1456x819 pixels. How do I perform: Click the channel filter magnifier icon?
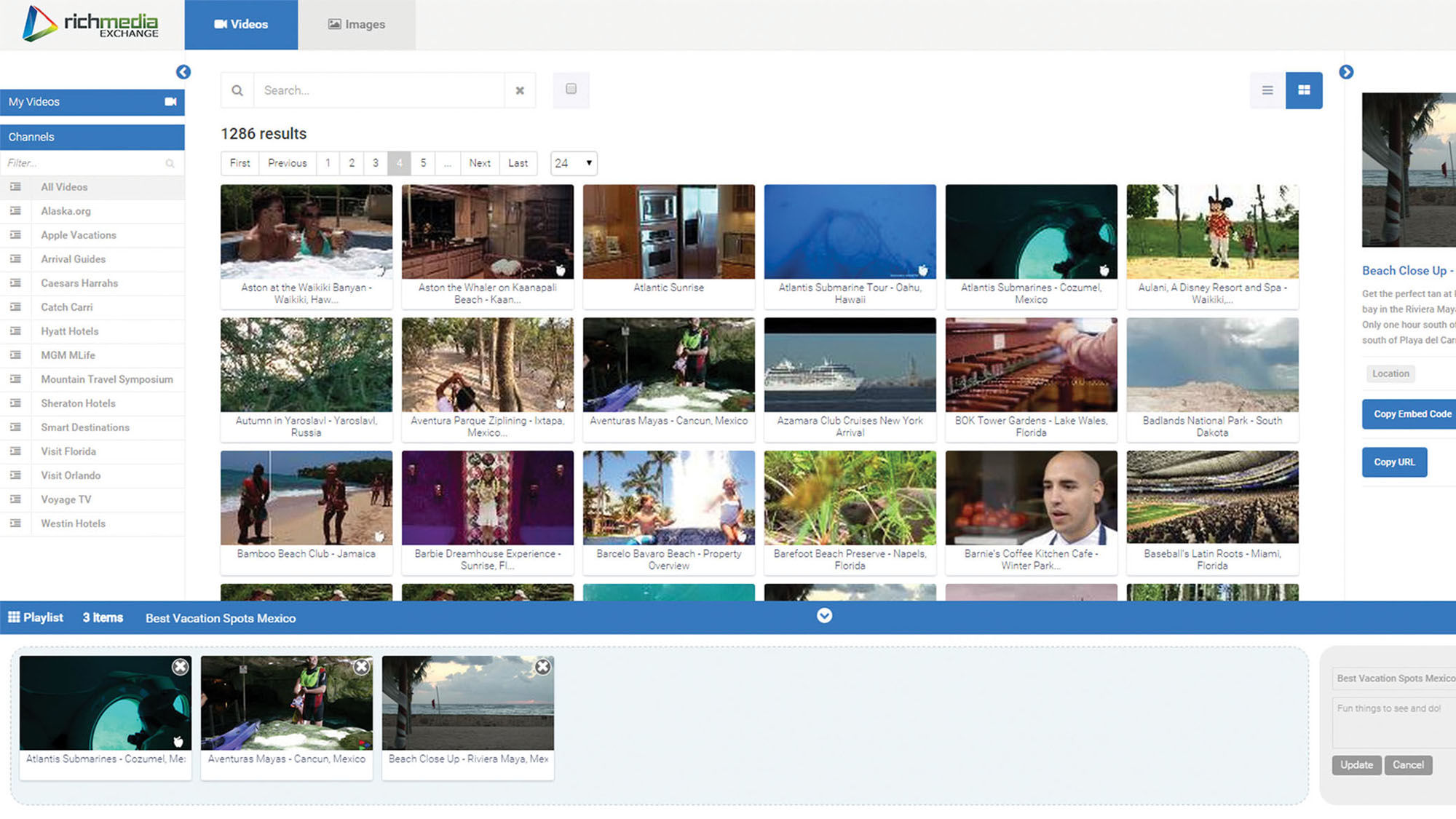pyautogui.click(x=170, y=163)
